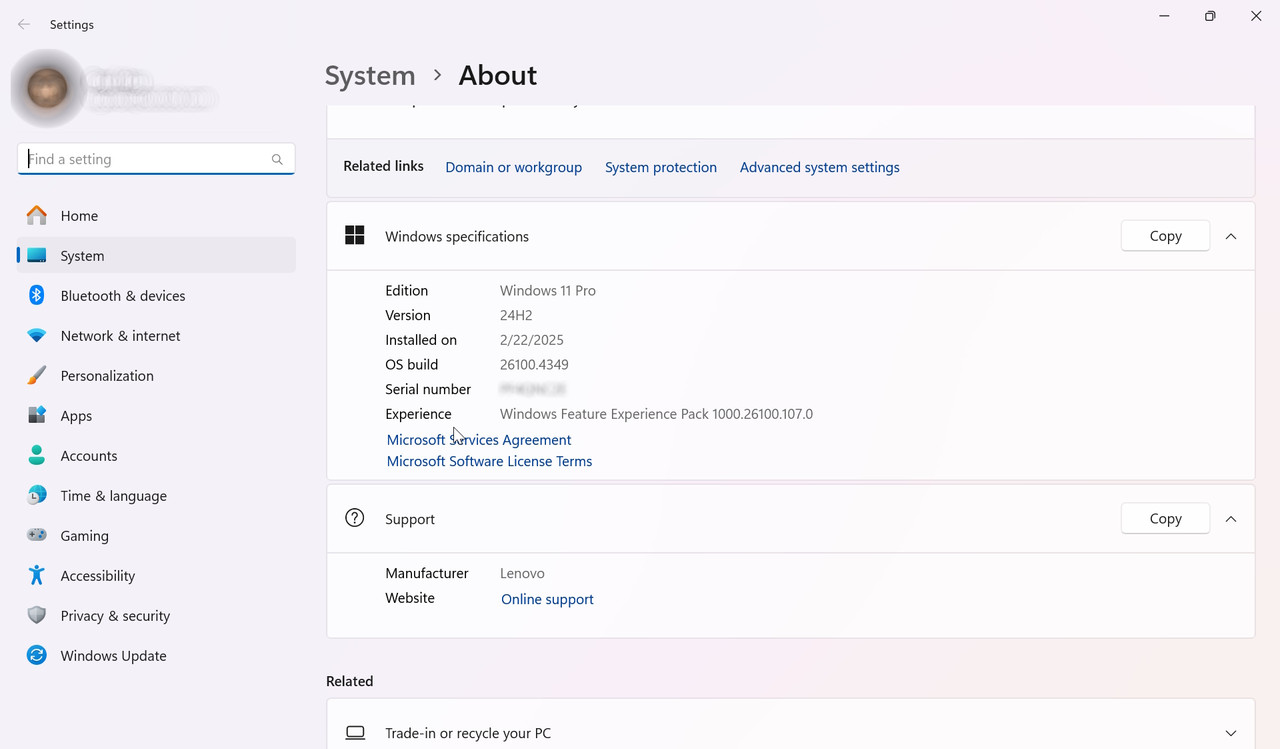Viewport: 1280px width, 749px height.
Task: Go to Network & internet settings
Action: [x=156, y=335]
